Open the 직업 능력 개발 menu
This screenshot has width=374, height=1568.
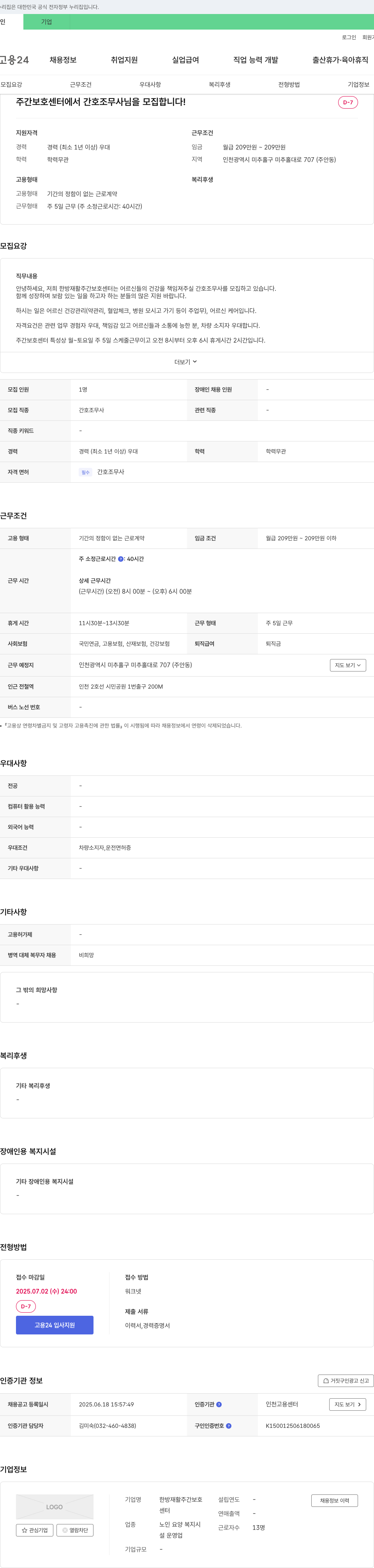[255, 60]
